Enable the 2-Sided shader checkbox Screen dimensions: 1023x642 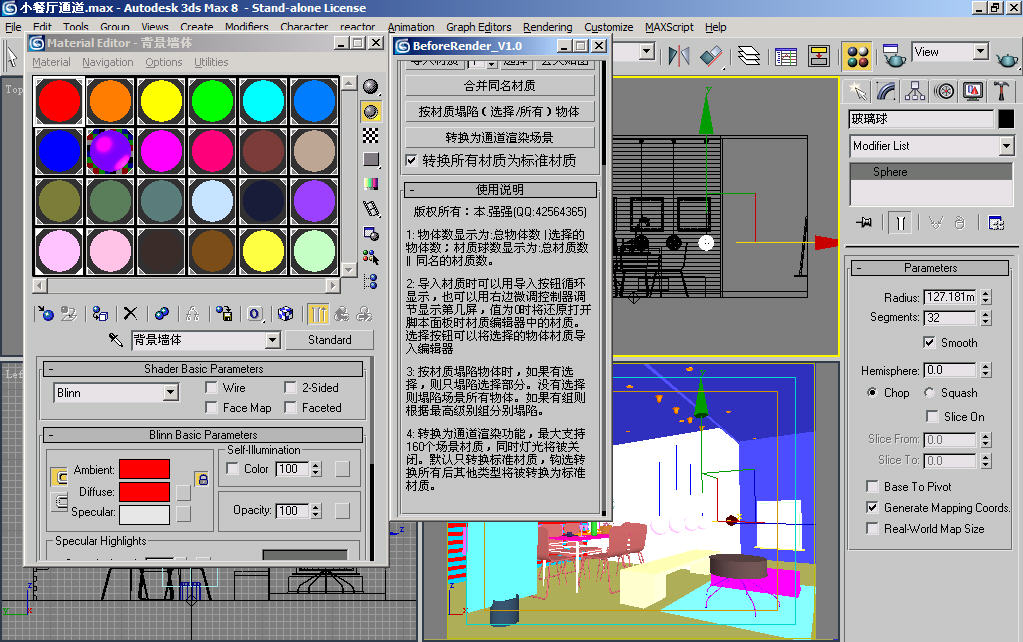pyautogui.click(x=291, y=388)
